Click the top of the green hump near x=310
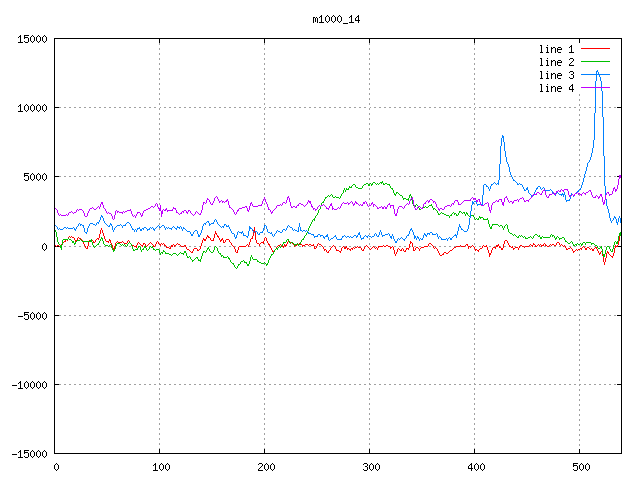 380,183
